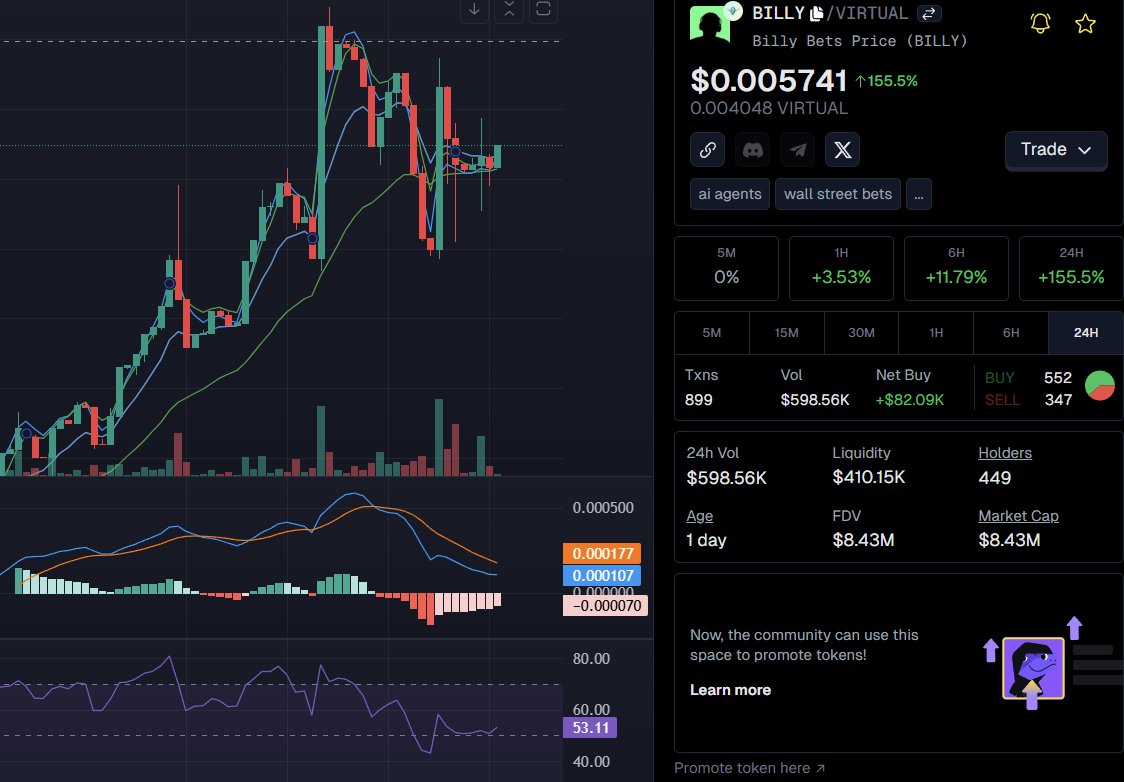Switch stats to 6H tab
The width and height of the screenshot is (1124, 782).
(1011, 333)
